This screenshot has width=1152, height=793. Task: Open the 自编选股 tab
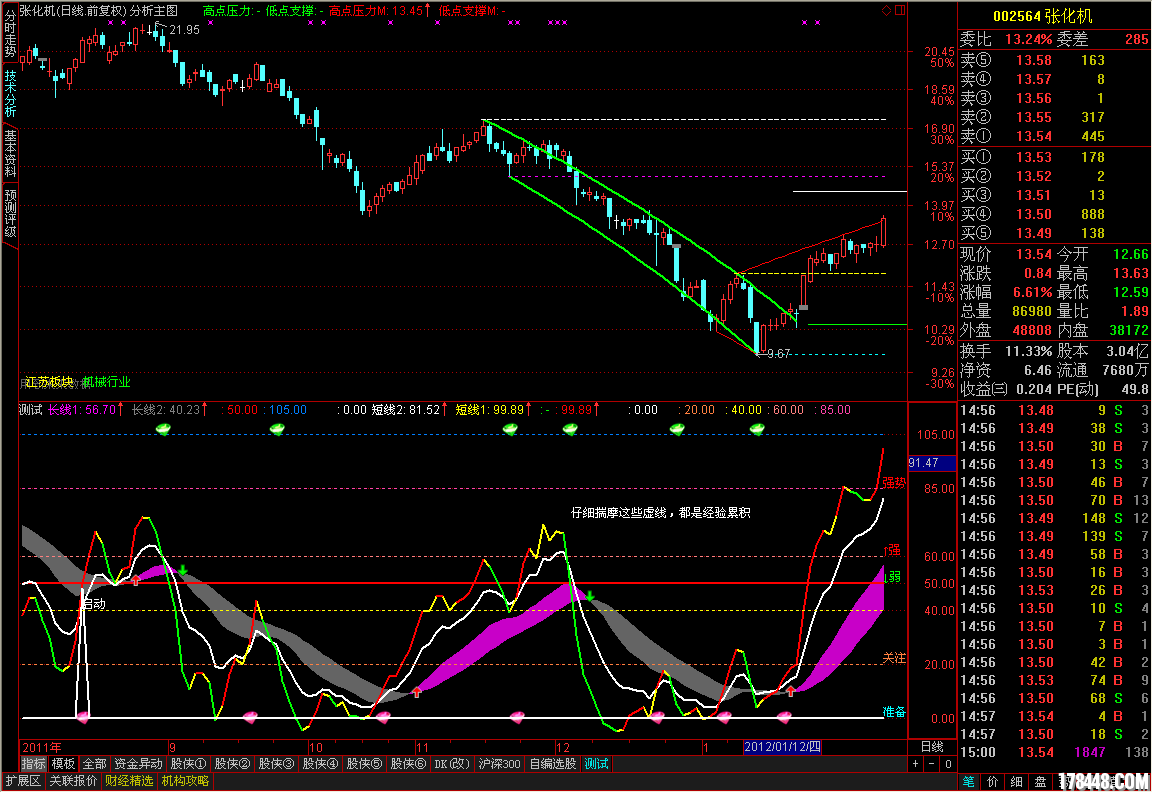click(x=552, y=764)
